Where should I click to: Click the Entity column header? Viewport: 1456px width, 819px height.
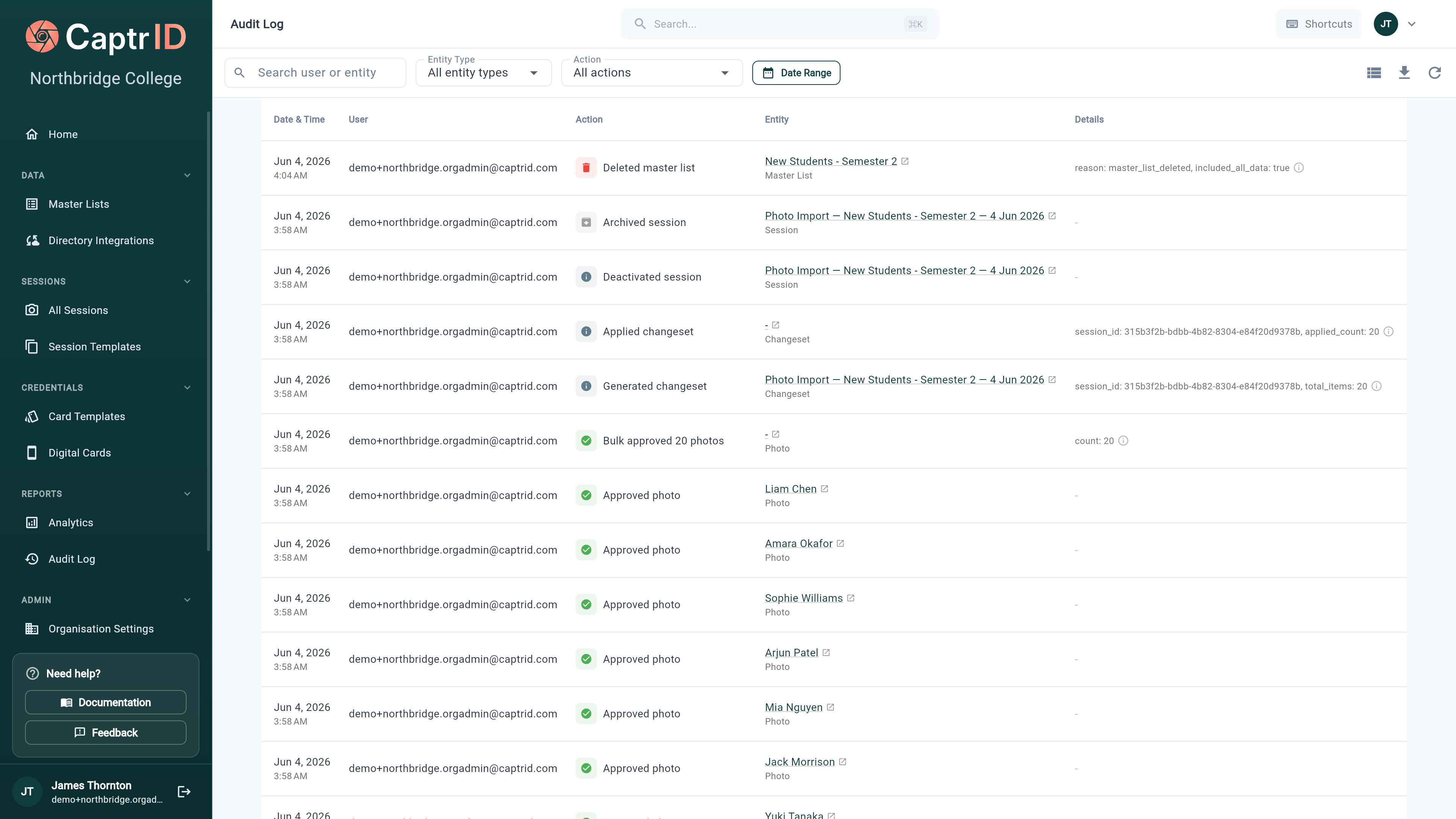777,119
